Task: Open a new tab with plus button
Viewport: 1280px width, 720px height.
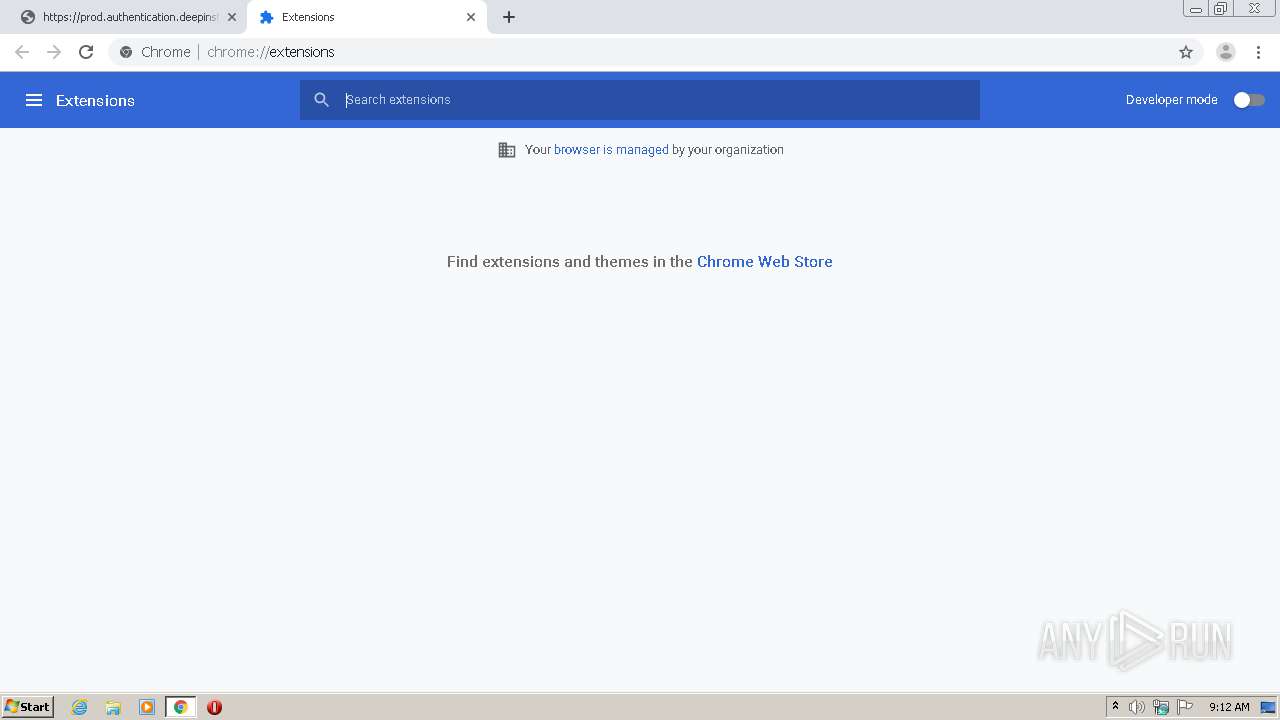Action: click(509, 17)
